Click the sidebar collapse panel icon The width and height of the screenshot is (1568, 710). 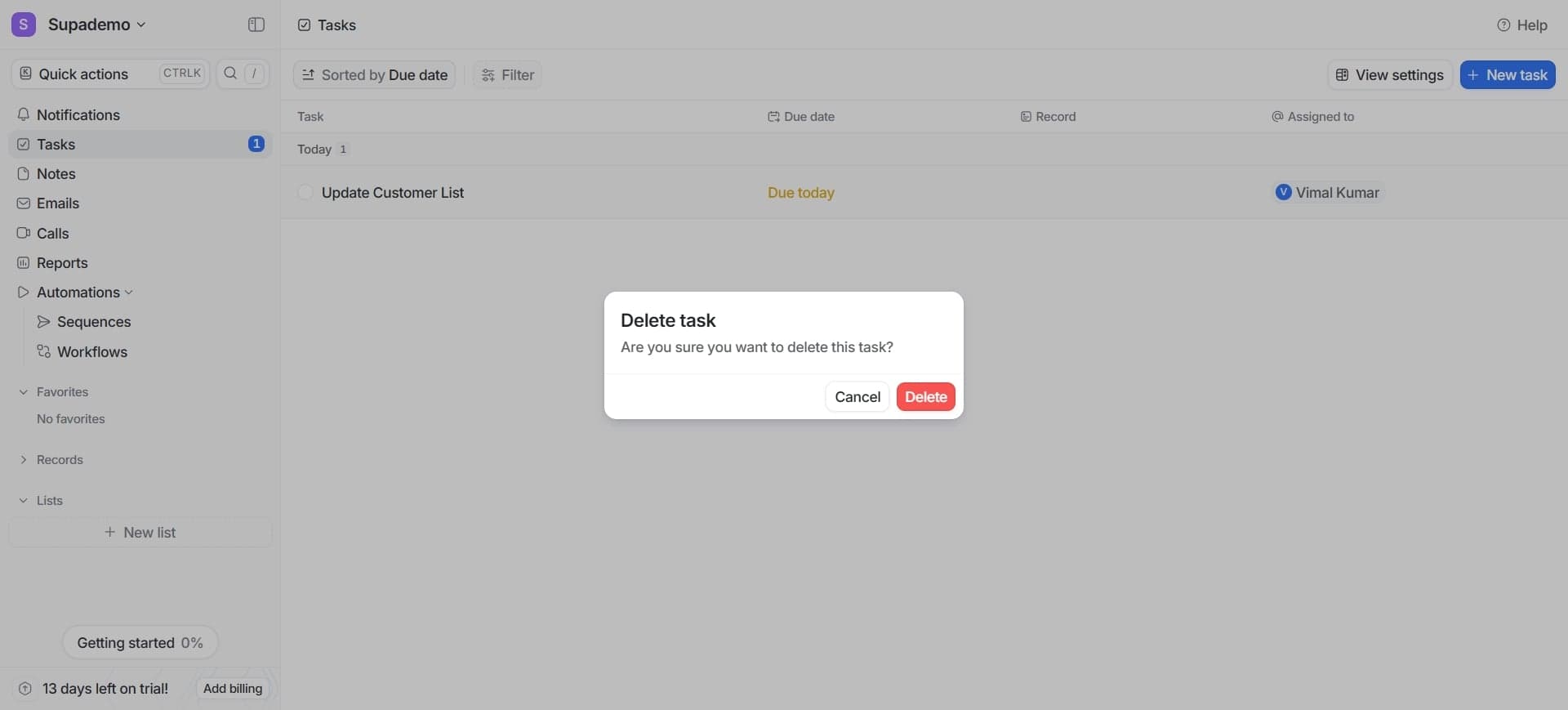pos(256,25)
